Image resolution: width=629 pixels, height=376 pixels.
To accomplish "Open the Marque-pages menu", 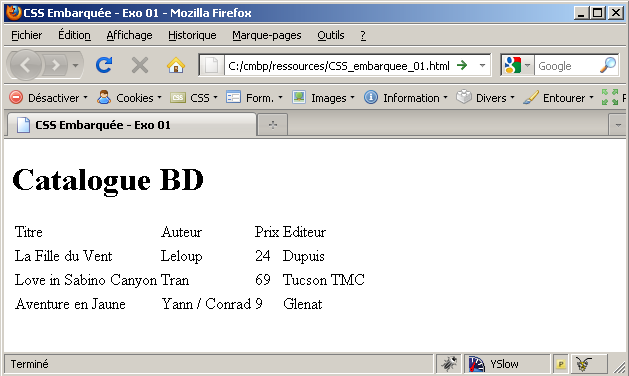I will (x=267, y=35).
